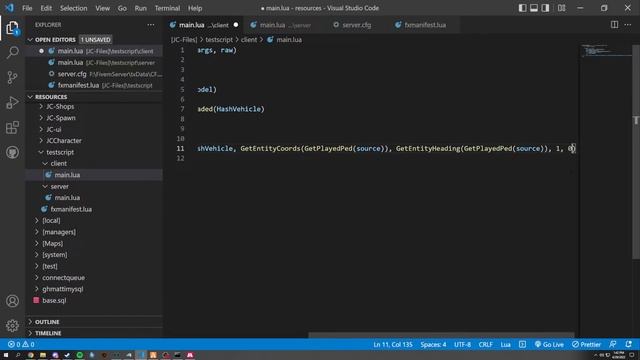Screen dimensions: 640x360
Task: Collapse the client folder
Action: click(58, 163)
